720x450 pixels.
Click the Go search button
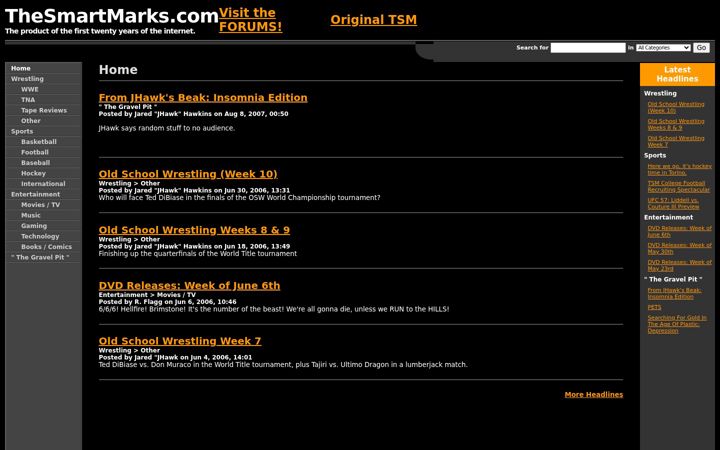click(701, 48)
